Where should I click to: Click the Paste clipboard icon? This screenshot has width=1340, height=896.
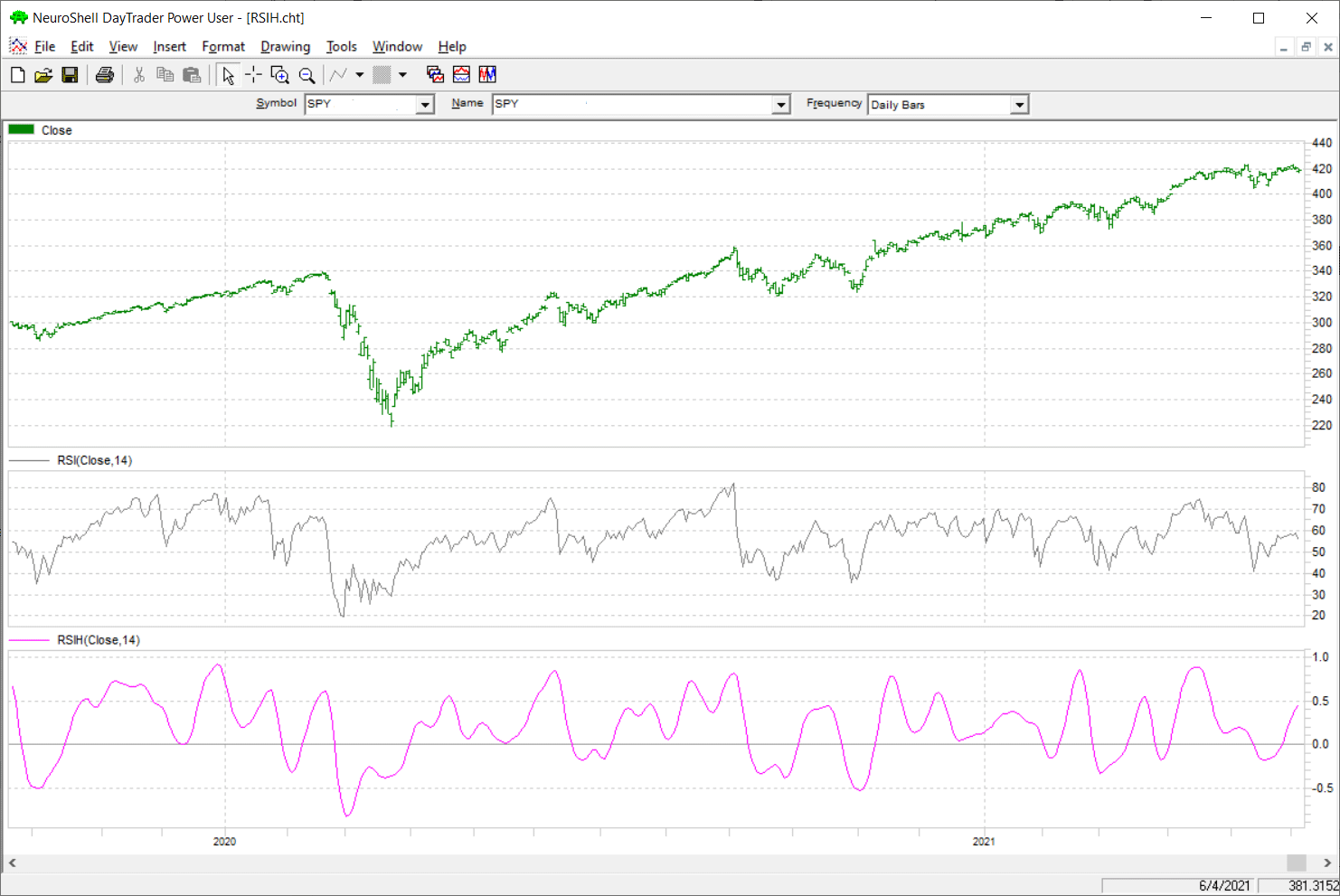pyautogui.click(x=192, y=75)
